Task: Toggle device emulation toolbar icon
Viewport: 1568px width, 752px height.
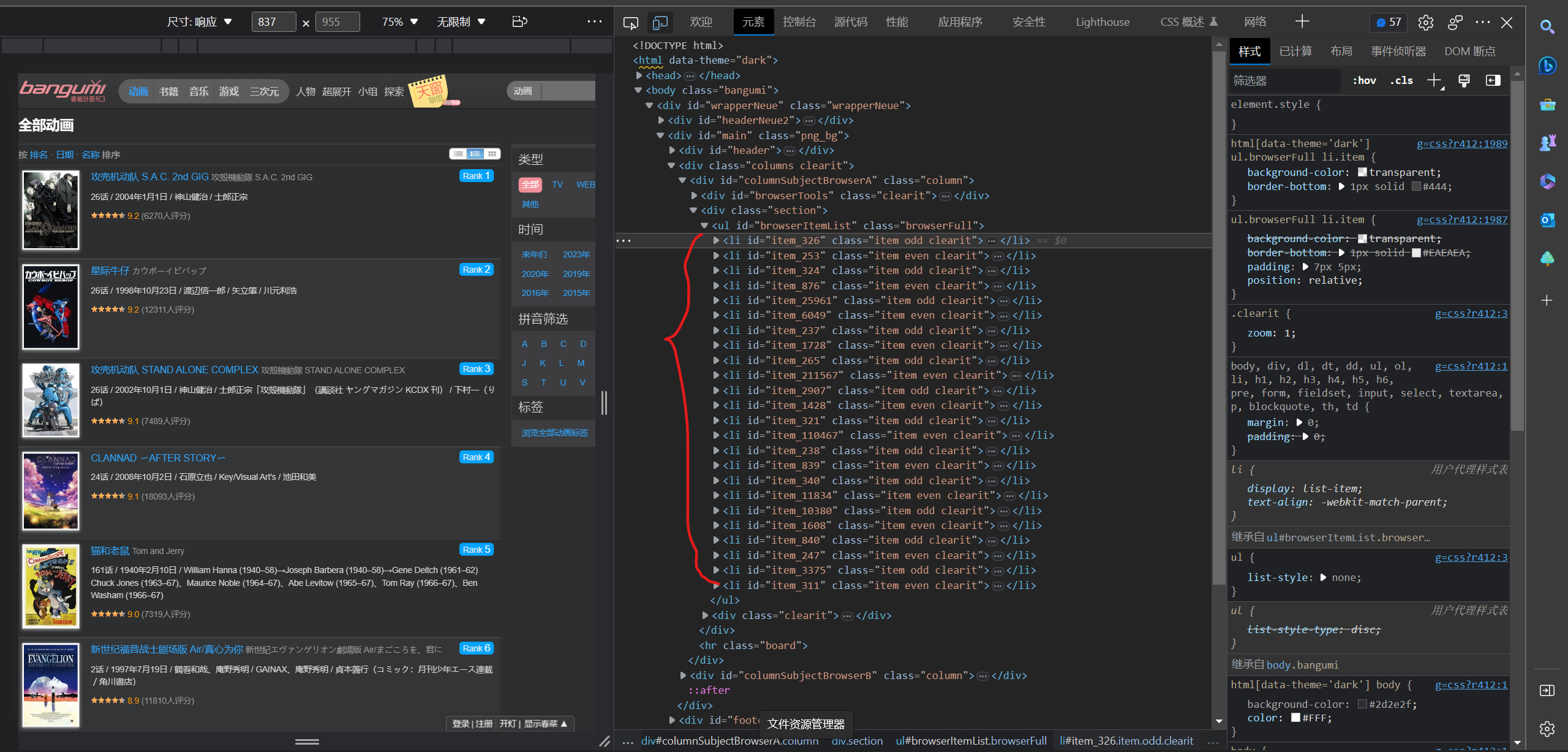Action: 660,23
